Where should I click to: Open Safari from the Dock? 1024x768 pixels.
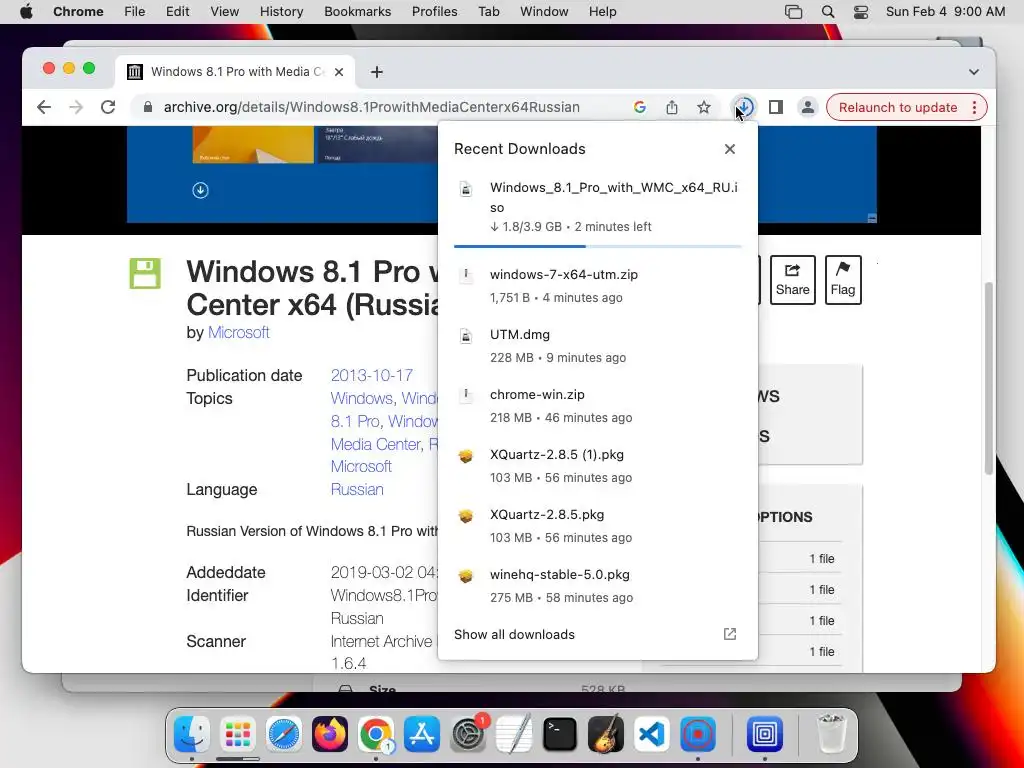click(283, 734)
